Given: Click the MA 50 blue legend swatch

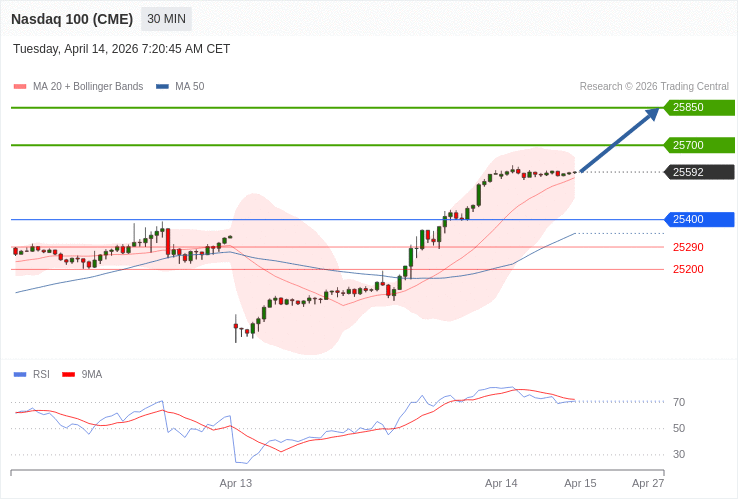Looking at the screenshot, I should tap(162, 87).
